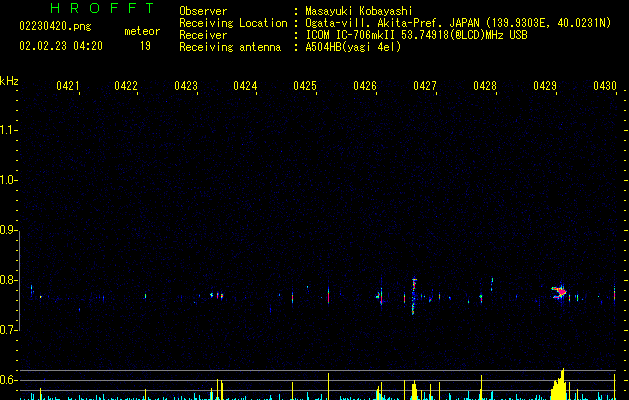Viewport: 629px width, 400px height.
Task: Click the Ogata-vill. Akita-Pref. JAPAN location text
Action: pos(458,23)
